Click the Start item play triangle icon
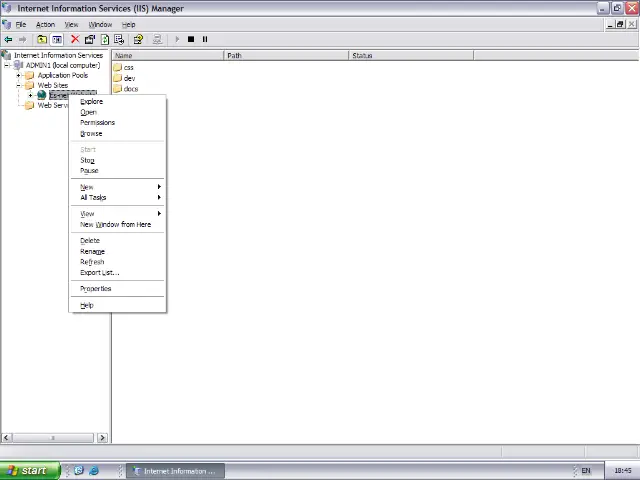 (x=177, y=39)
